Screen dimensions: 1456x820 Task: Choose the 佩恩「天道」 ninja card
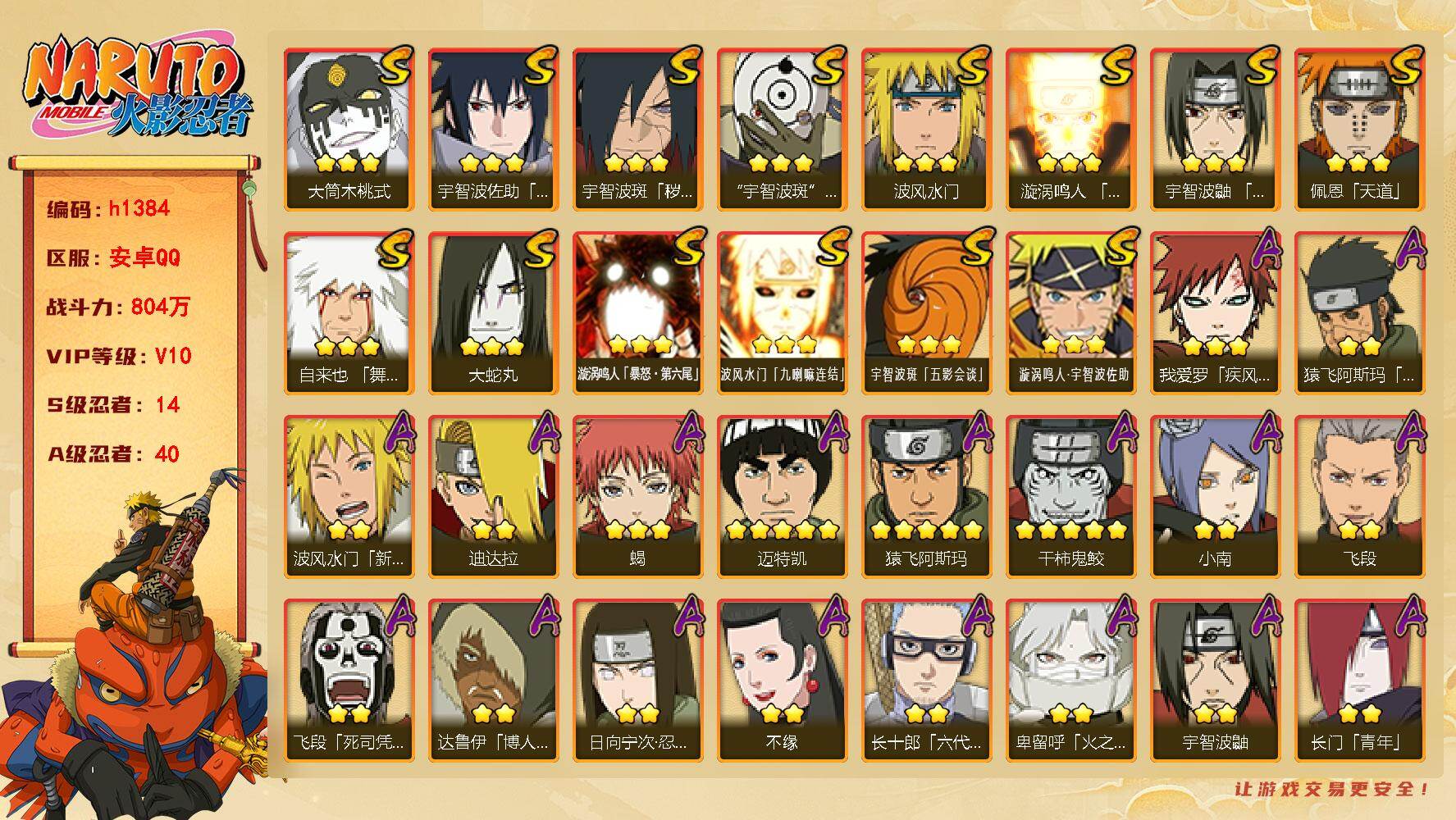click(x=1359, y=129)
